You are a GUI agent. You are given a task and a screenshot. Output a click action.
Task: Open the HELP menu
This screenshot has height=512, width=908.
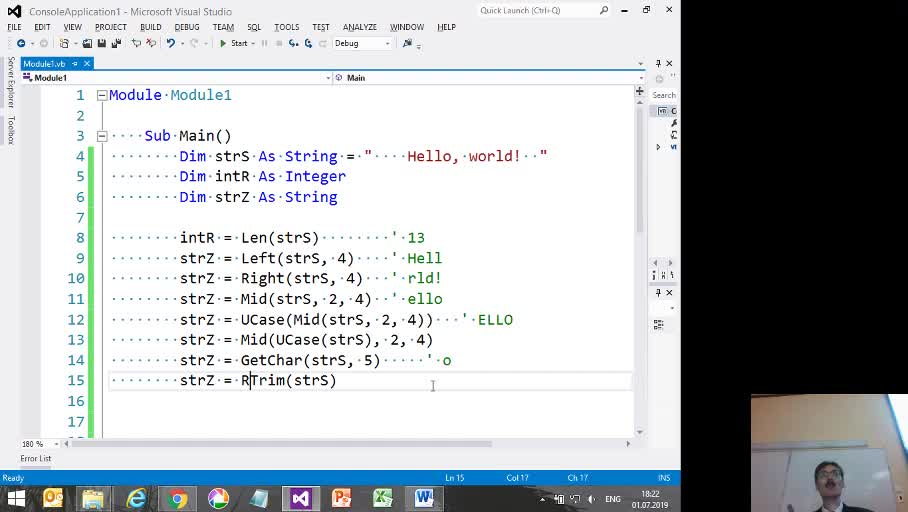[x=446, y=27]
